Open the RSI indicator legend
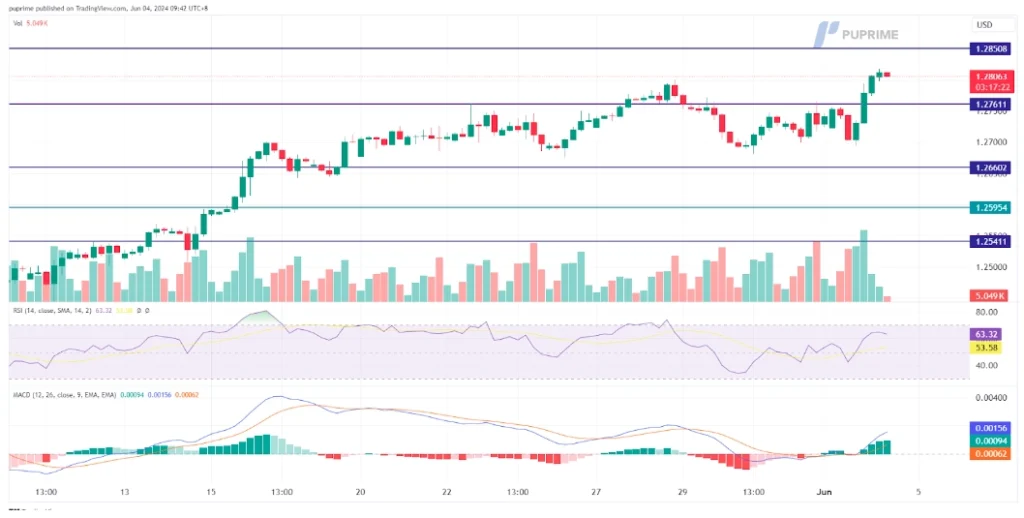Viewport: 1024px width, 518px height. tap(60, 311)
